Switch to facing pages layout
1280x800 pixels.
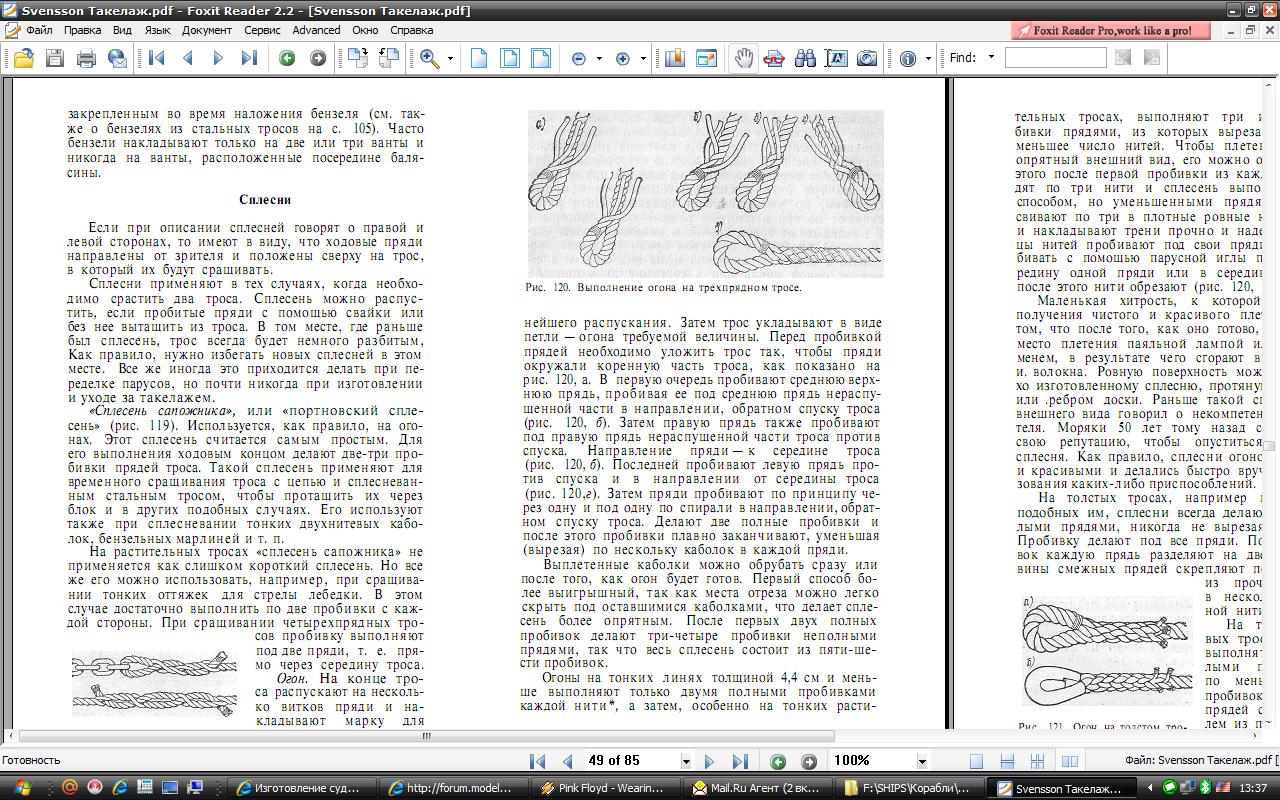click(1070, 762)
